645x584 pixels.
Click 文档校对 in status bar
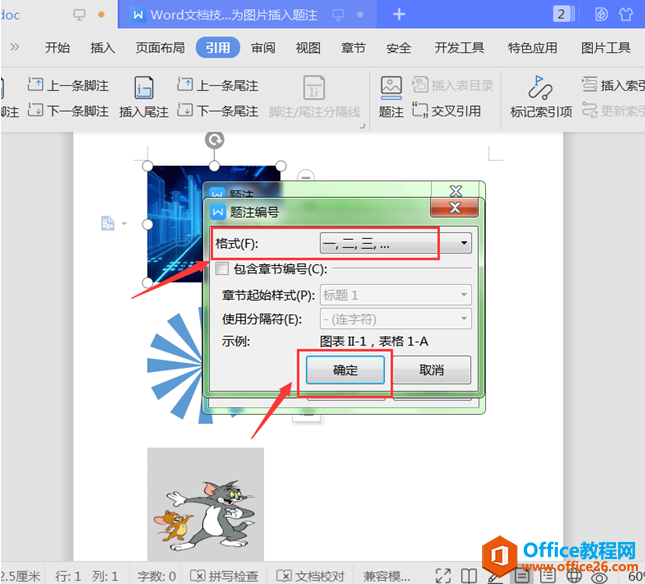pos(311,576)
